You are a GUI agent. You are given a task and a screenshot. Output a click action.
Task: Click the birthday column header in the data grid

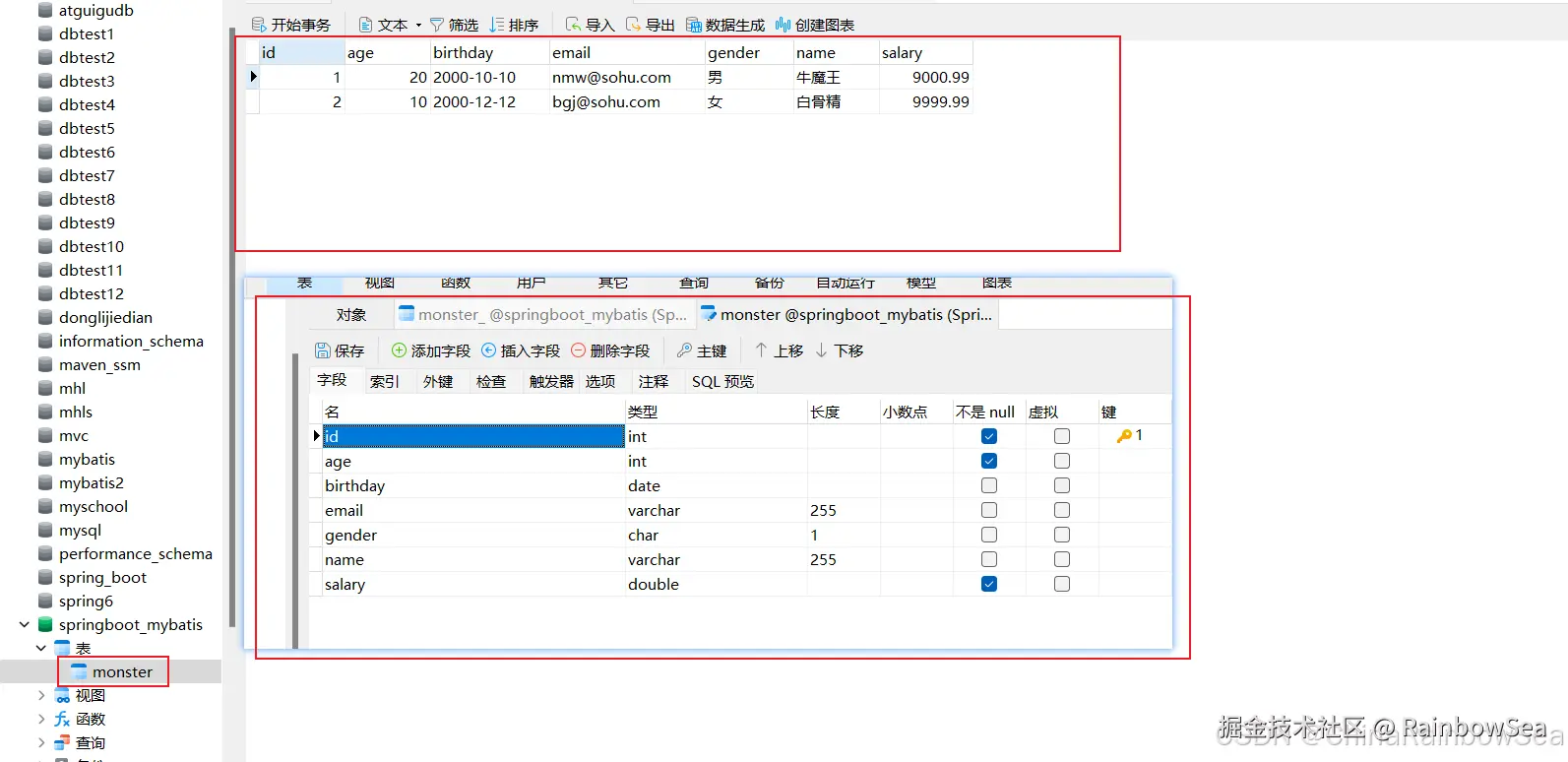point(490,52)
